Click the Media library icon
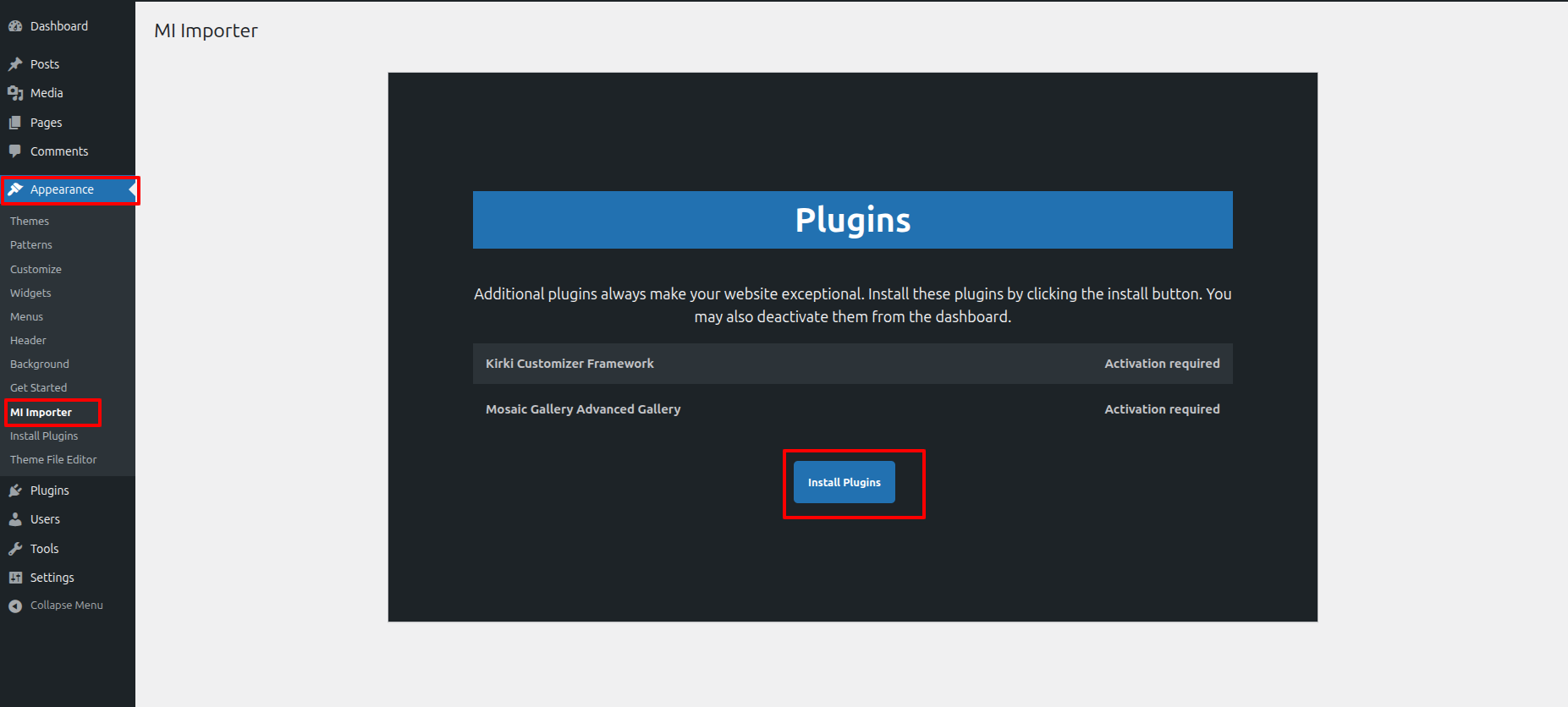Image resolution: width=1568 pixels, height=707 pixels. (x=15, y=93)
